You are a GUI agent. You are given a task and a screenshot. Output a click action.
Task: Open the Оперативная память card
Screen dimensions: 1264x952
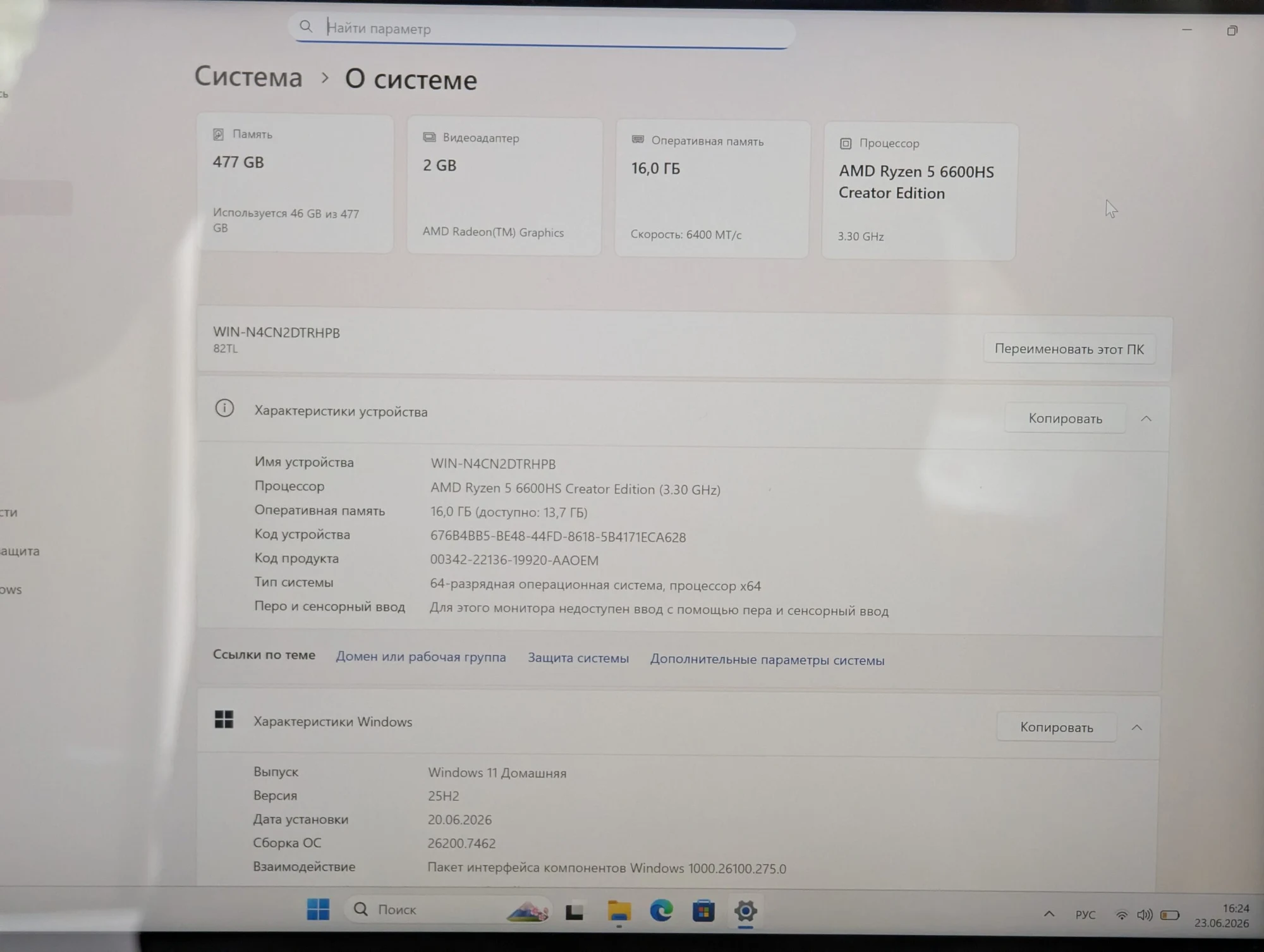click(712, 189)
